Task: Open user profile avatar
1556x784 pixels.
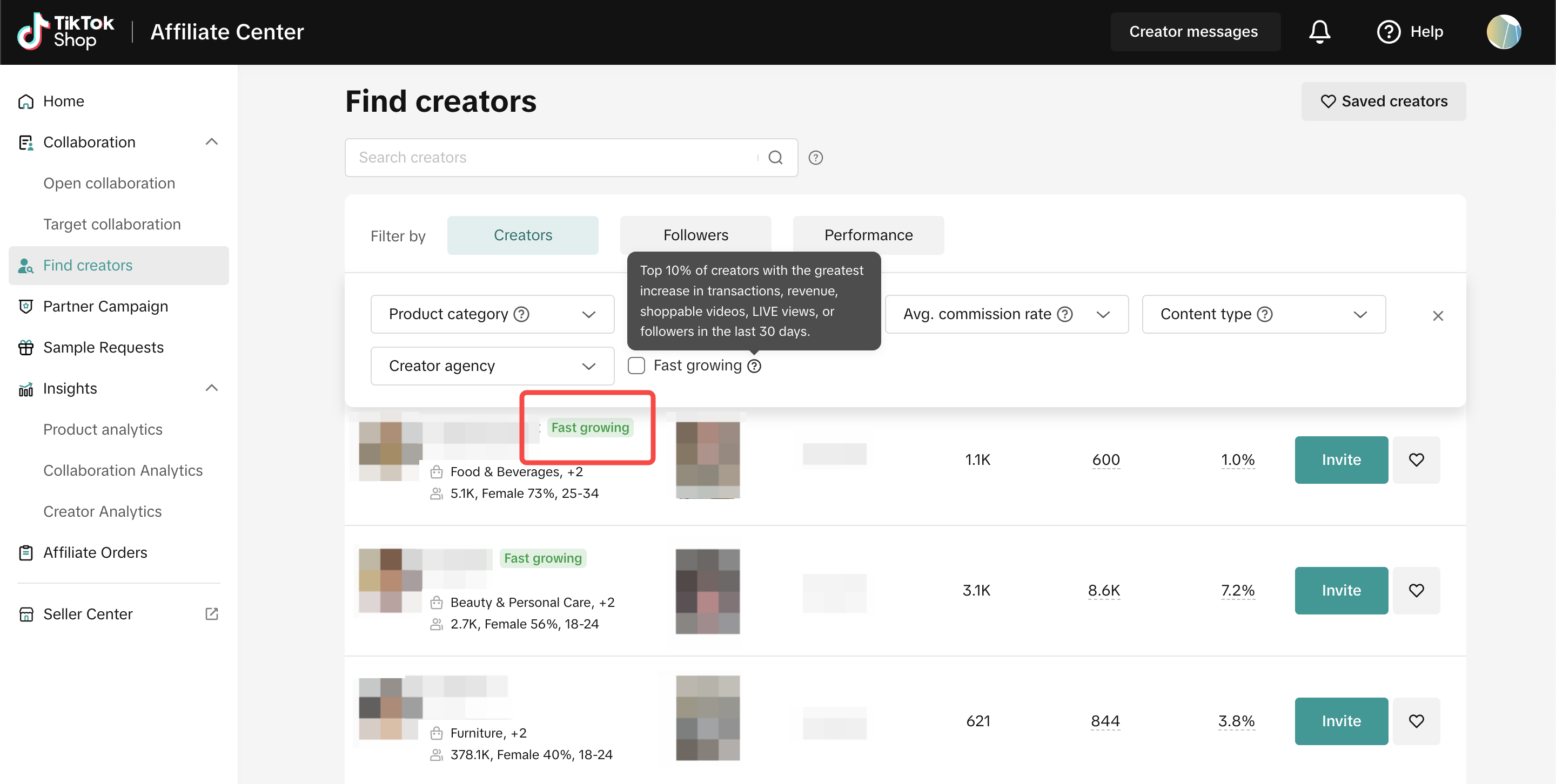Action: [1504, 31]
